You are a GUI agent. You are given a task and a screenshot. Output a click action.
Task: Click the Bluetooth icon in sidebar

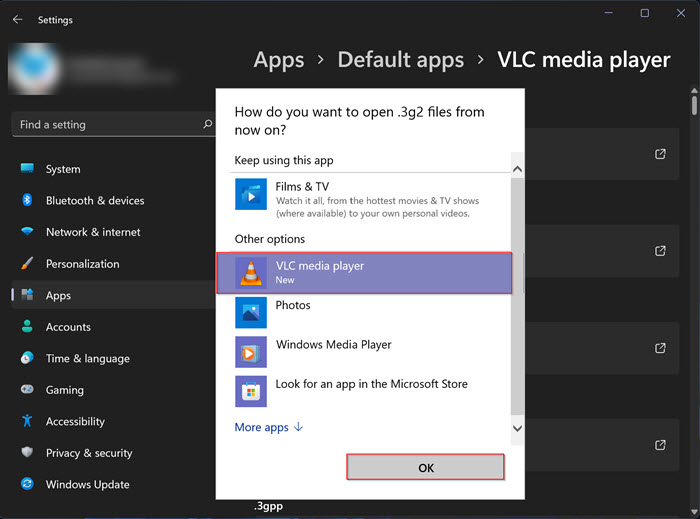27,200
